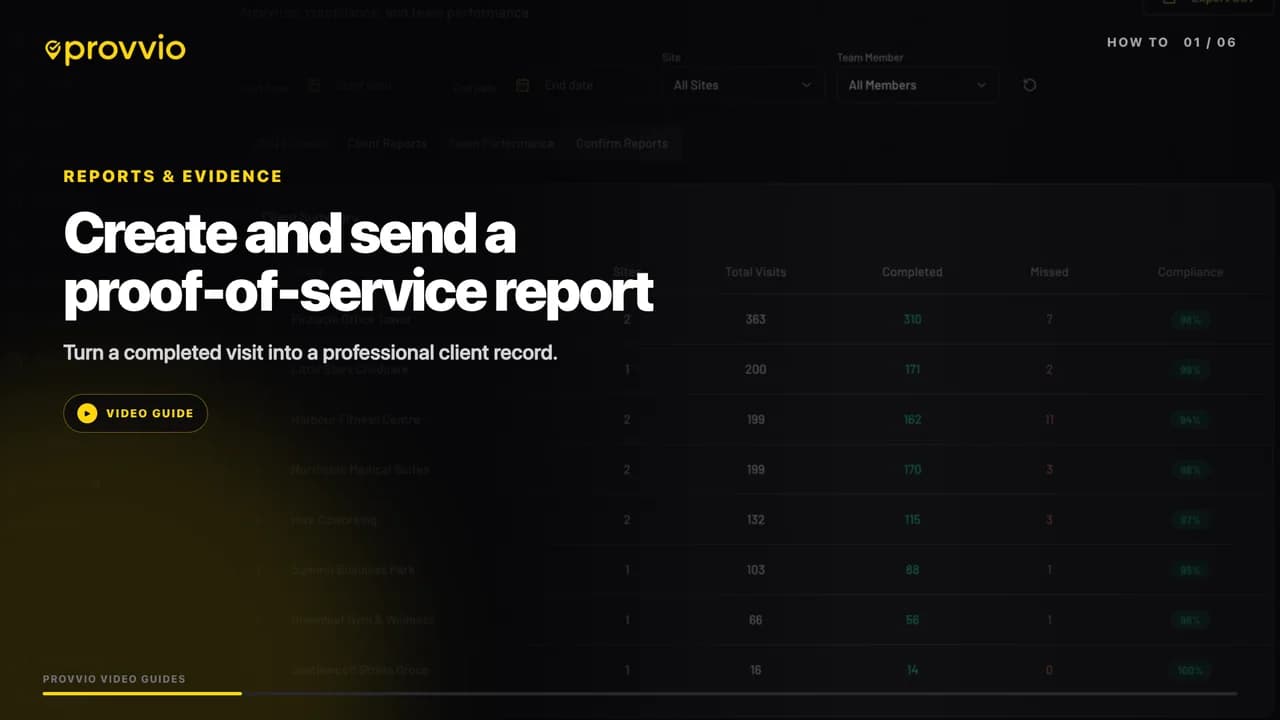Screen dimensions: 1280x720
Task: Click the Completed value 310
Action: click(912, 320)
